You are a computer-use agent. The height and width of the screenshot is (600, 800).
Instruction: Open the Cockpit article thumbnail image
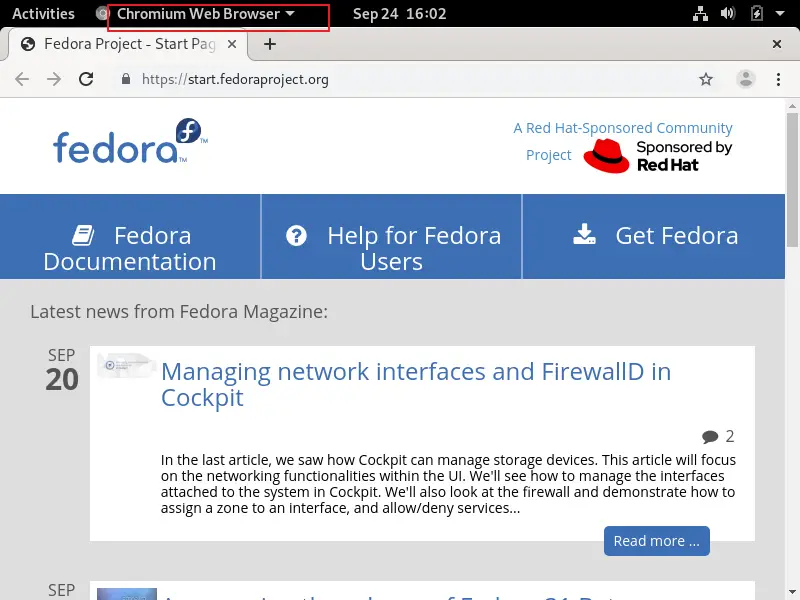127,365
